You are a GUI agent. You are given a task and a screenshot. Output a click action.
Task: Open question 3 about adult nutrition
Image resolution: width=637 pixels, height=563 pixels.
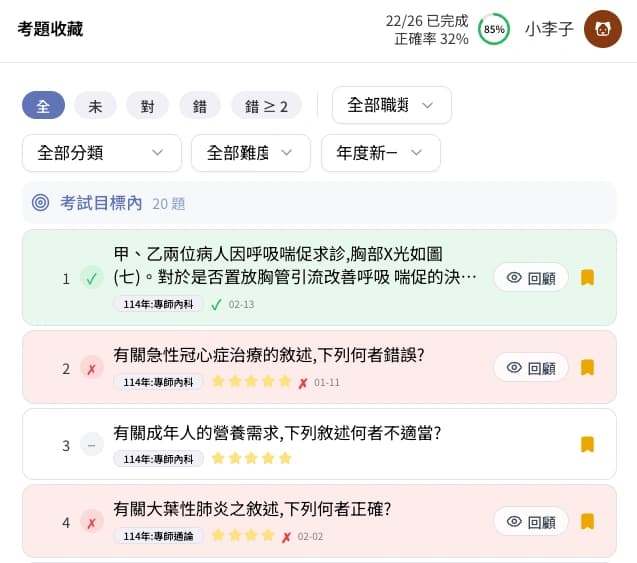pyautogui.click(x=278, y=433)
